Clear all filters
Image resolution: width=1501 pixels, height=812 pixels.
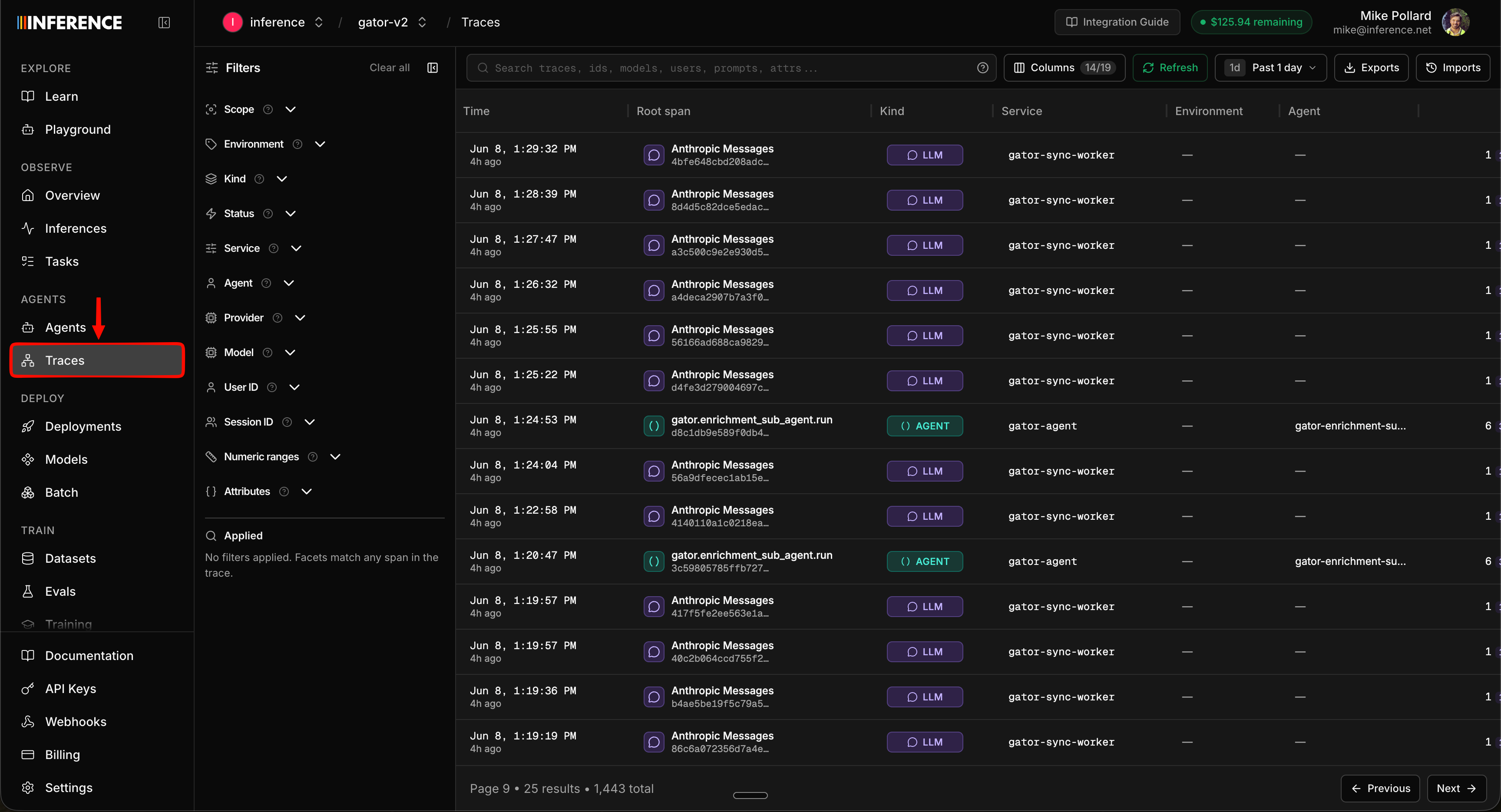click(389, 68)
